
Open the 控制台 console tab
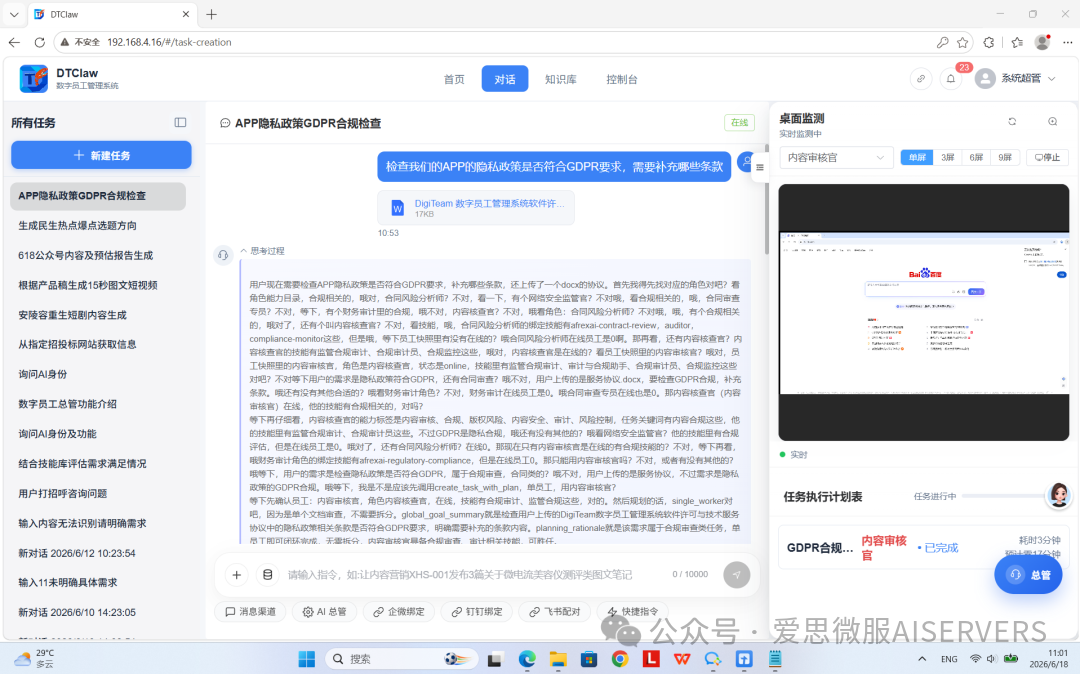tap(622, 79)
